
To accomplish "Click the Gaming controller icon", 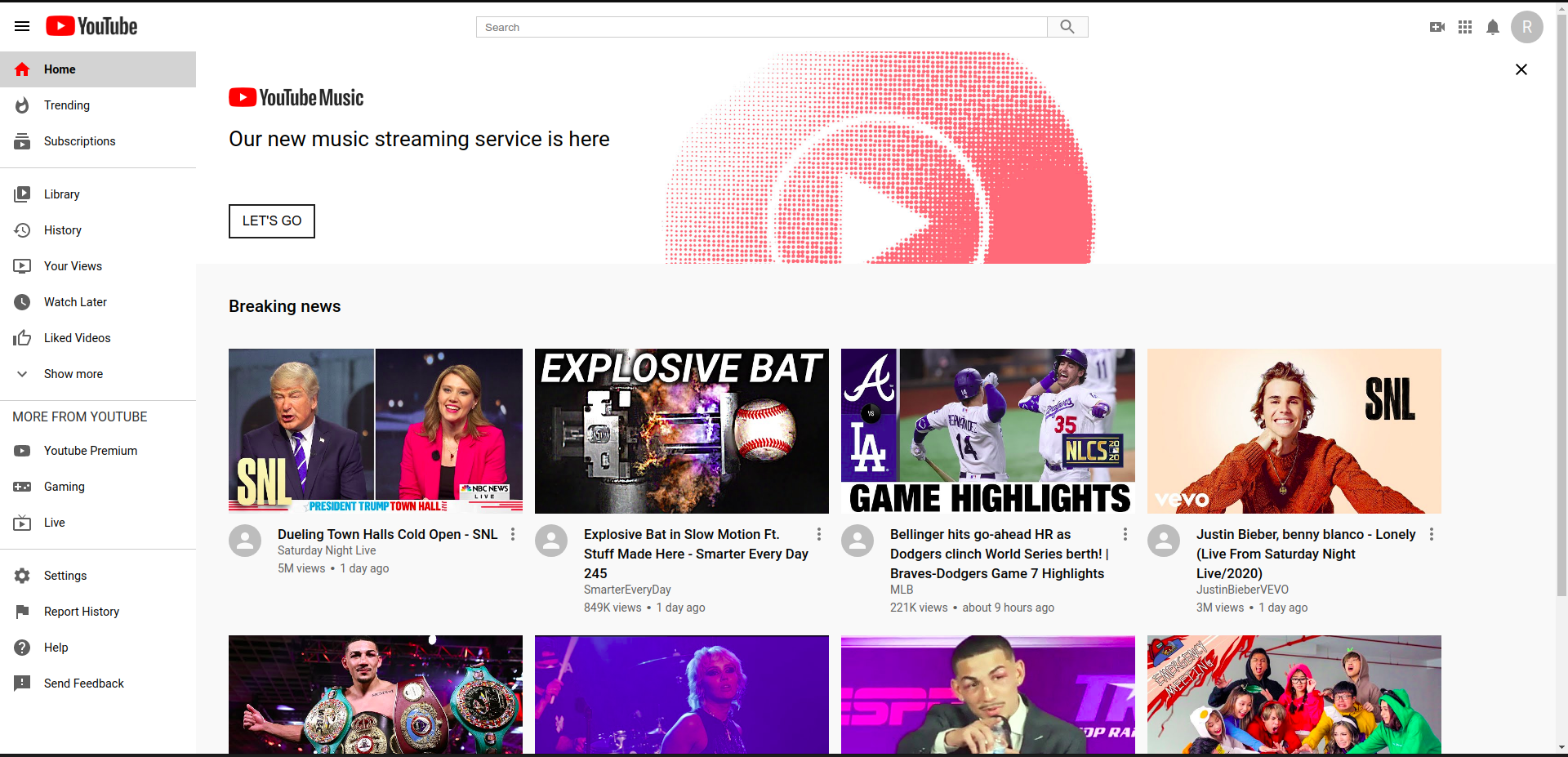I will (22, 487).
